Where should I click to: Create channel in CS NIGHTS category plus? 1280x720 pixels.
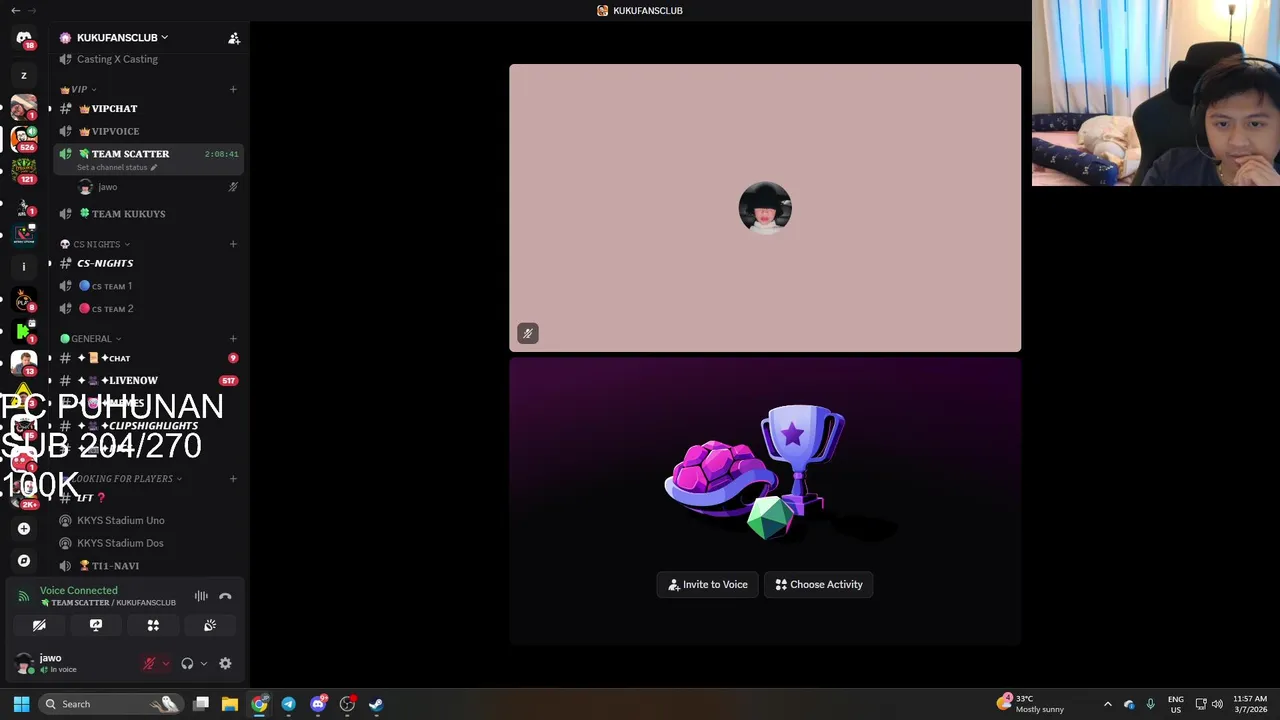tap(233, 244)
